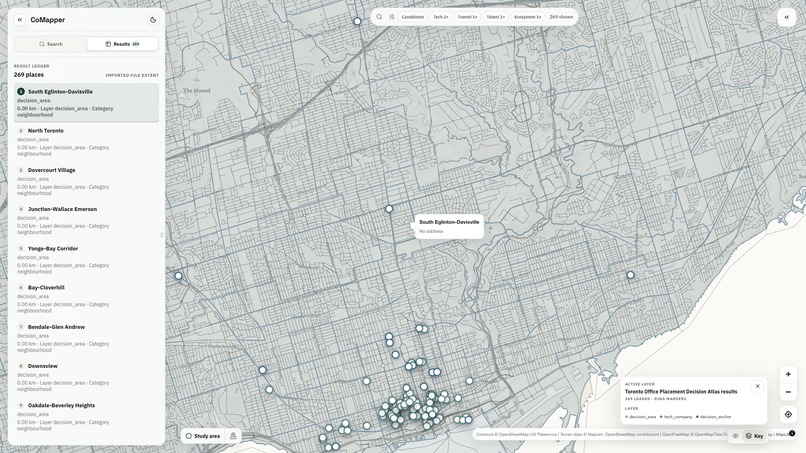Click the ring marker by the sidebar
The image size is (806, 453).
coord(178,276)
